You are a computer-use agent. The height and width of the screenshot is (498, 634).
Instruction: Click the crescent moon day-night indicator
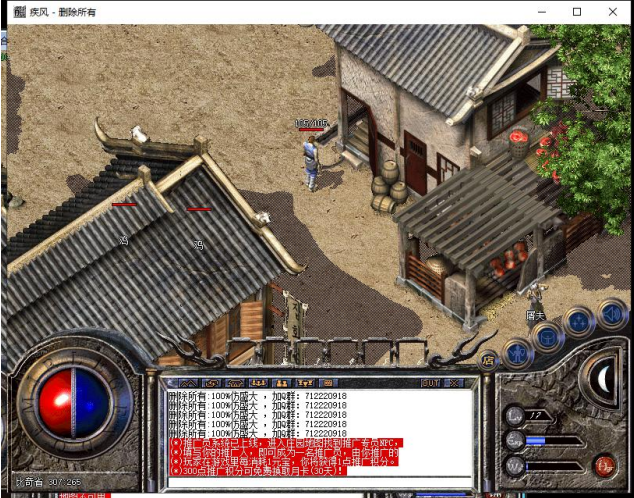click(x=602, y=381)
